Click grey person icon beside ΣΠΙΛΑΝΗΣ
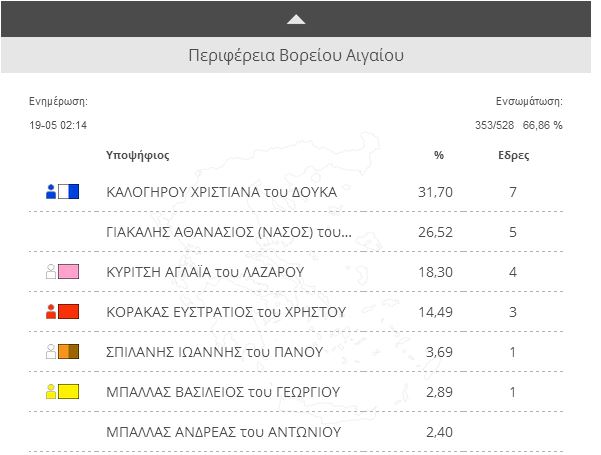The height and width of the screenshot is (455, 601). [51, 351]
